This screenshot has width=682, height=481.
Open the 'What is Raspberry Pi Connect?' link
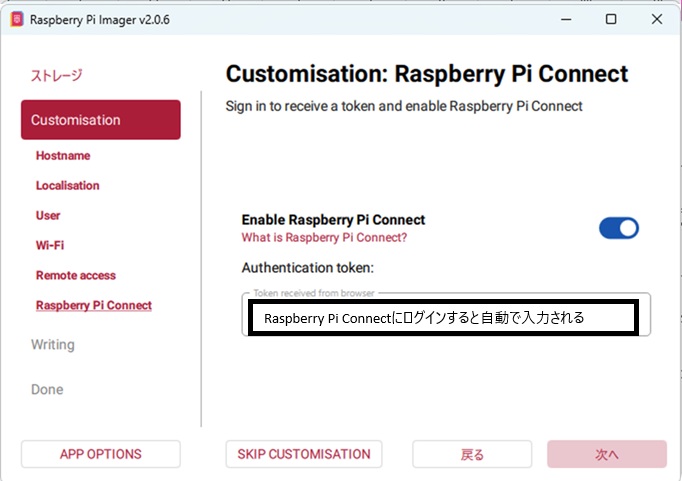(324, 238)
